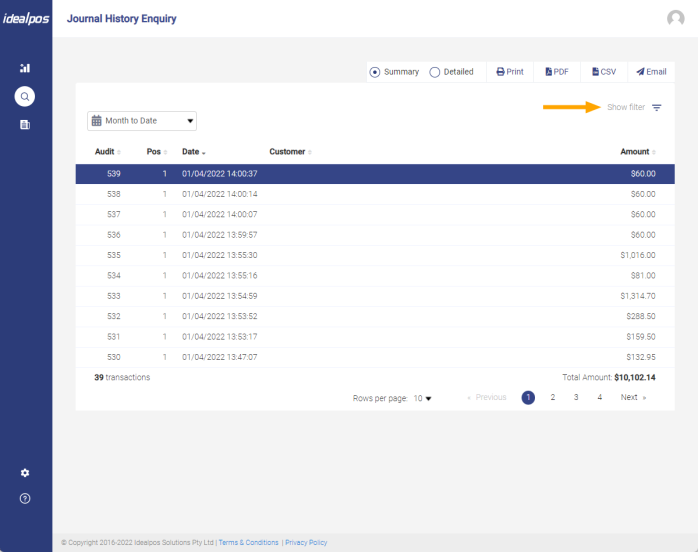Open the reports document icon in sidebar
The width and height of the screenshot is (698, 552).
tap(25, 125)
